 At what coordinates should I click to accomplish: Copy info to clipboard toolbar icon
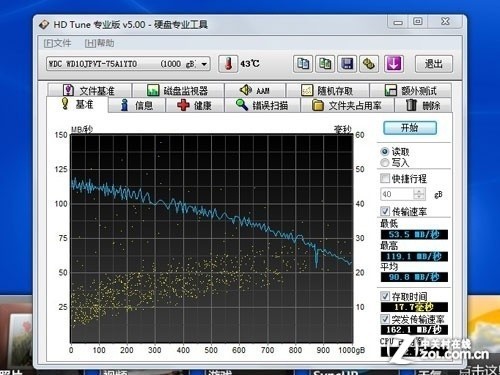[x=303, y=63]
